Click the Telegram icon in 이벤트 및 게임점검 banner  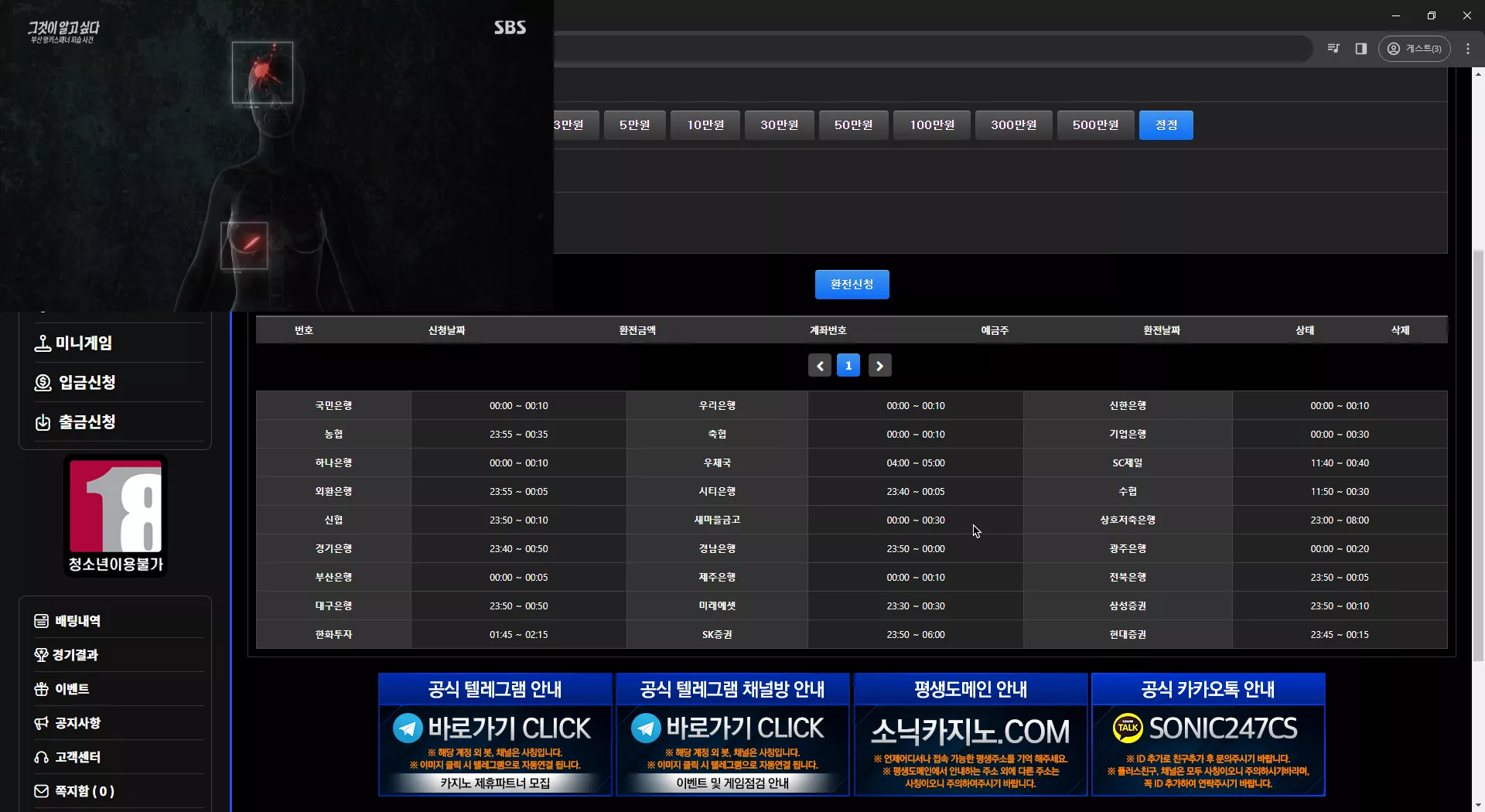coord(646,728)
